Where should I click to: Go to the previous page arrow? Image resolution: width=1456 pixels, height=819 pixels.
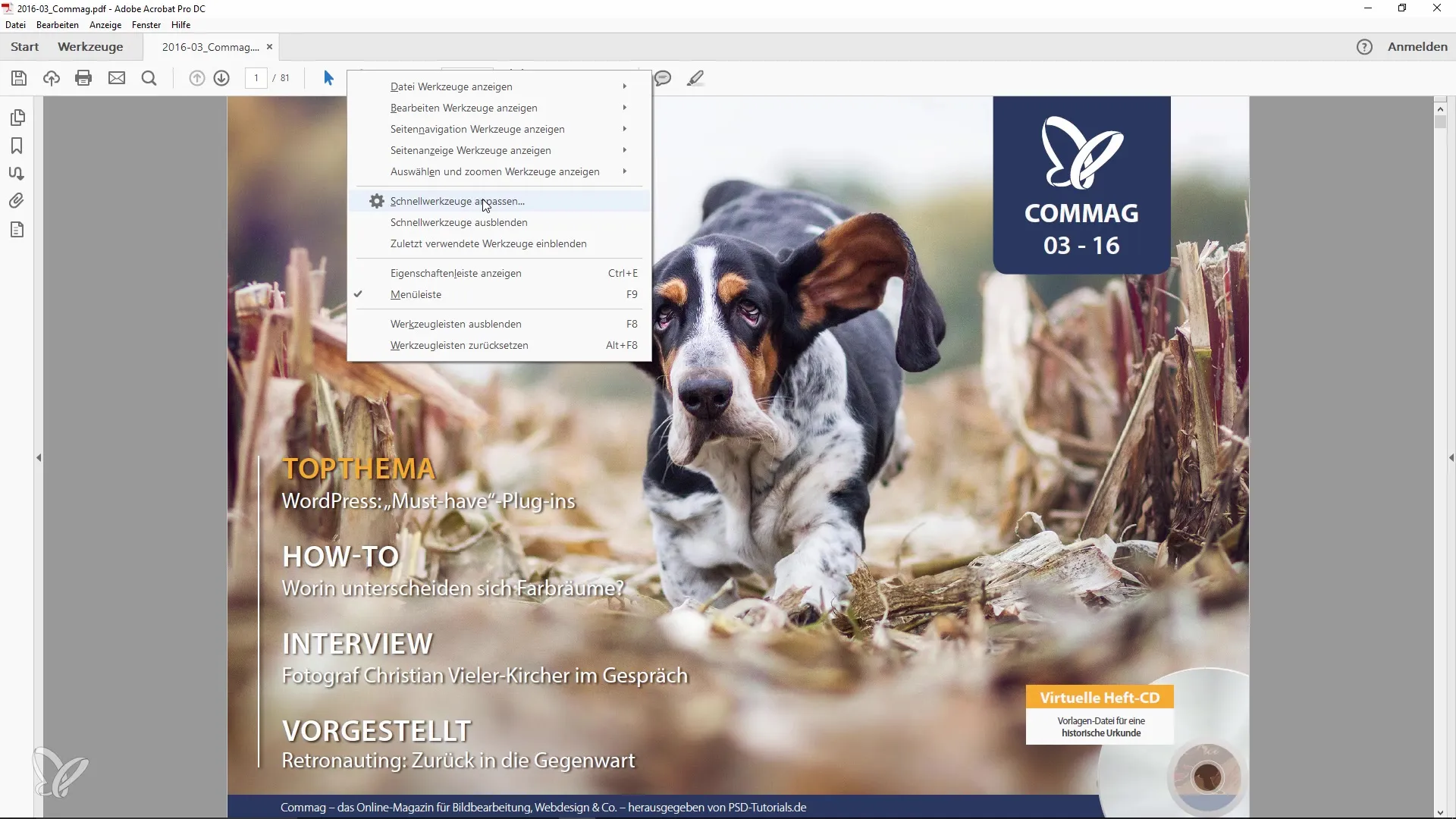pyautogui.click(x=196, y=78)
